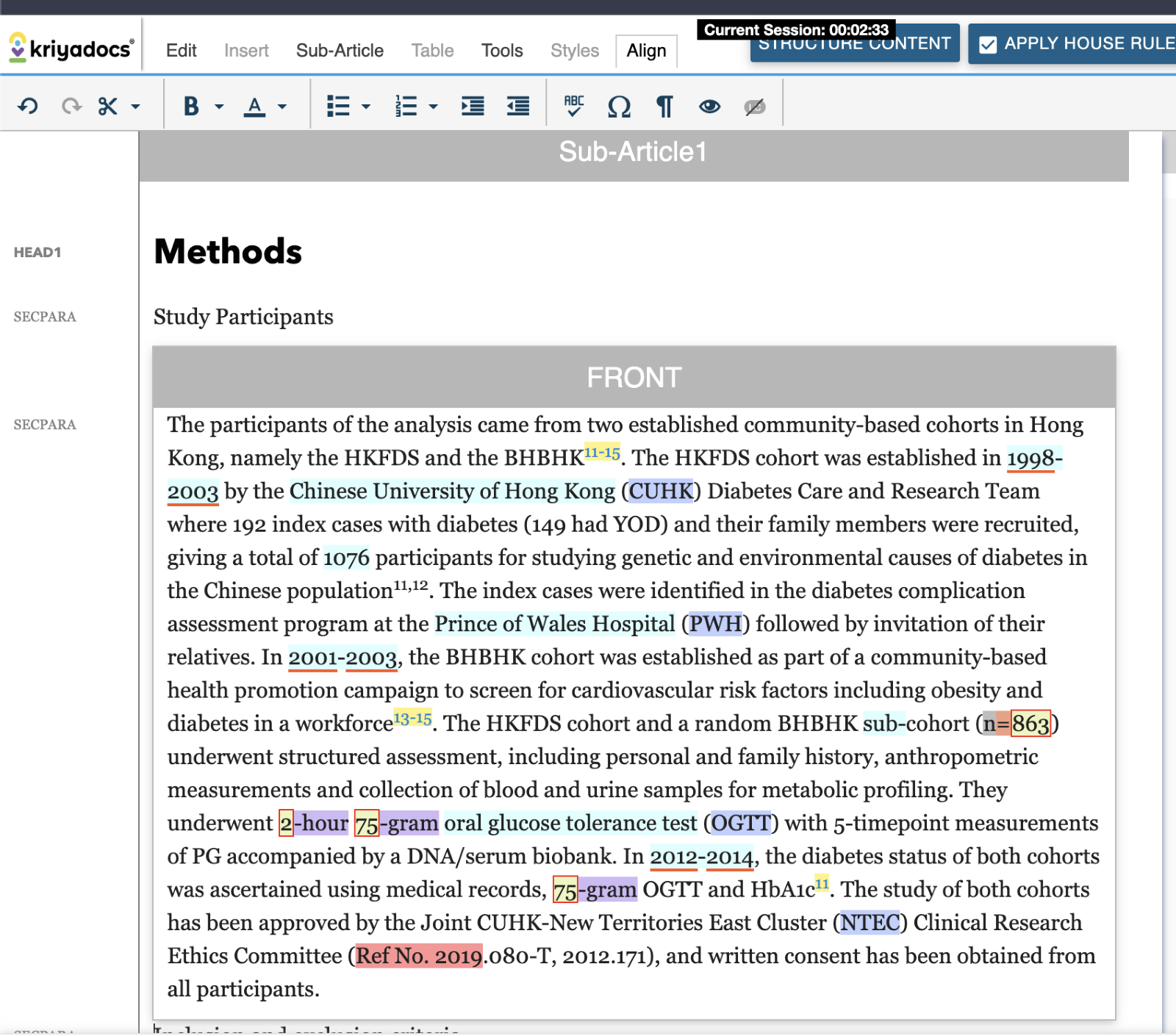Open numbered list style dropdown
The width and height of the screenshot is (1176, 1036).
(434, 107)
